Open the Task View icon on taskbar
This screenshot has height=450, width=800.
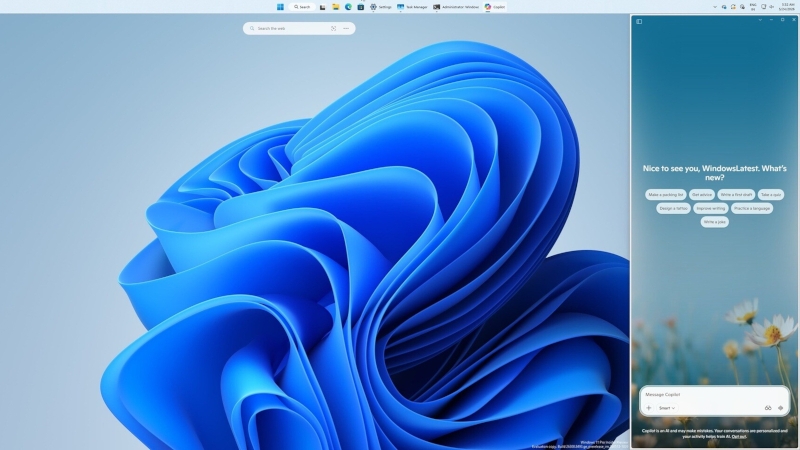click(x=322, y=7)
